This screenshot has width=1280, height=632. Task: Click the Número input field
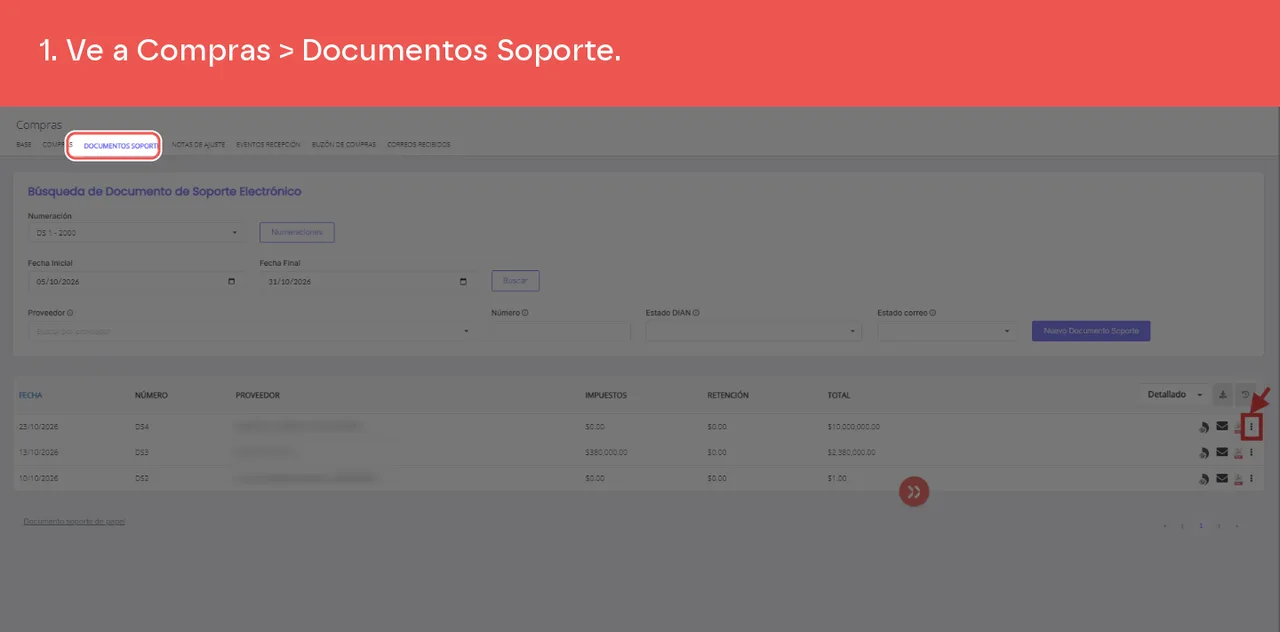(x=561, y=331)
